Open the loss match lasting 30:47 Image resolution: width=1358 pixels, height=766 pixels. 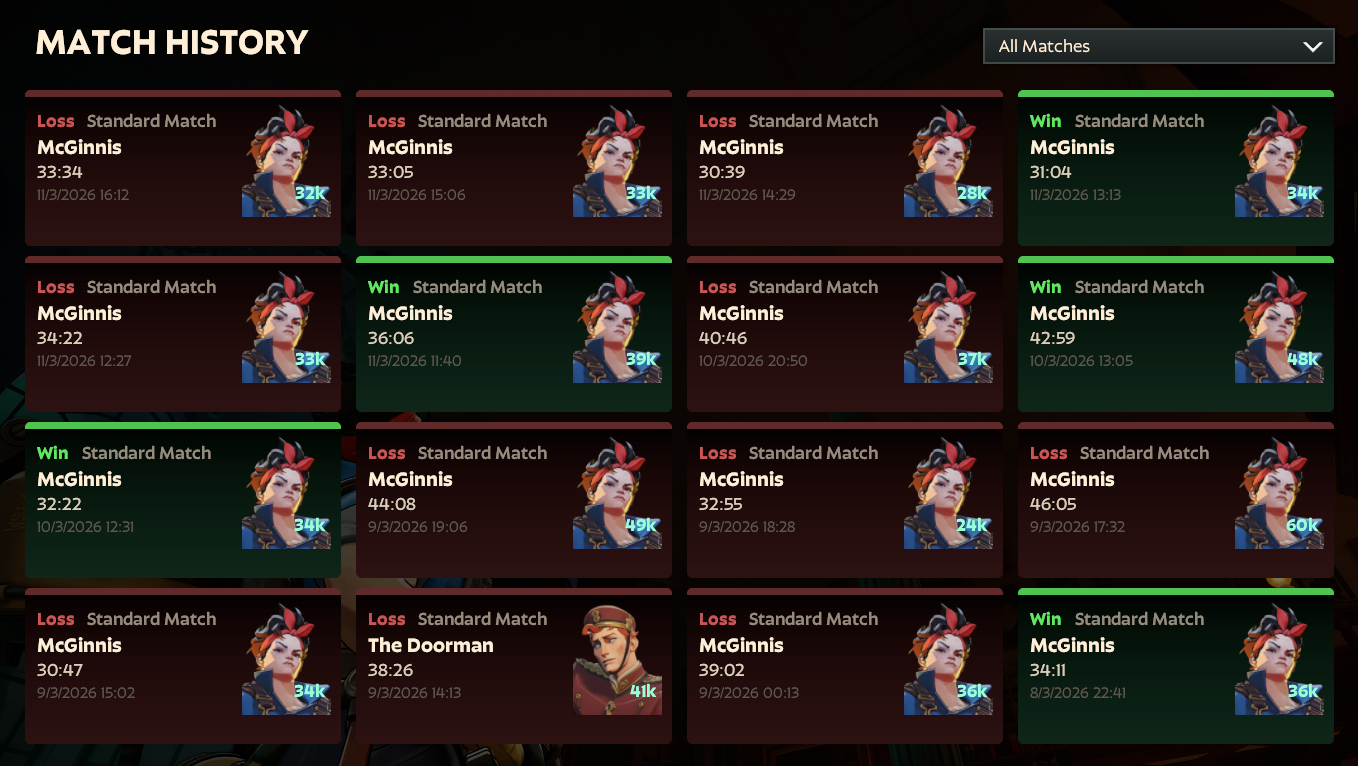click(183, 666)
